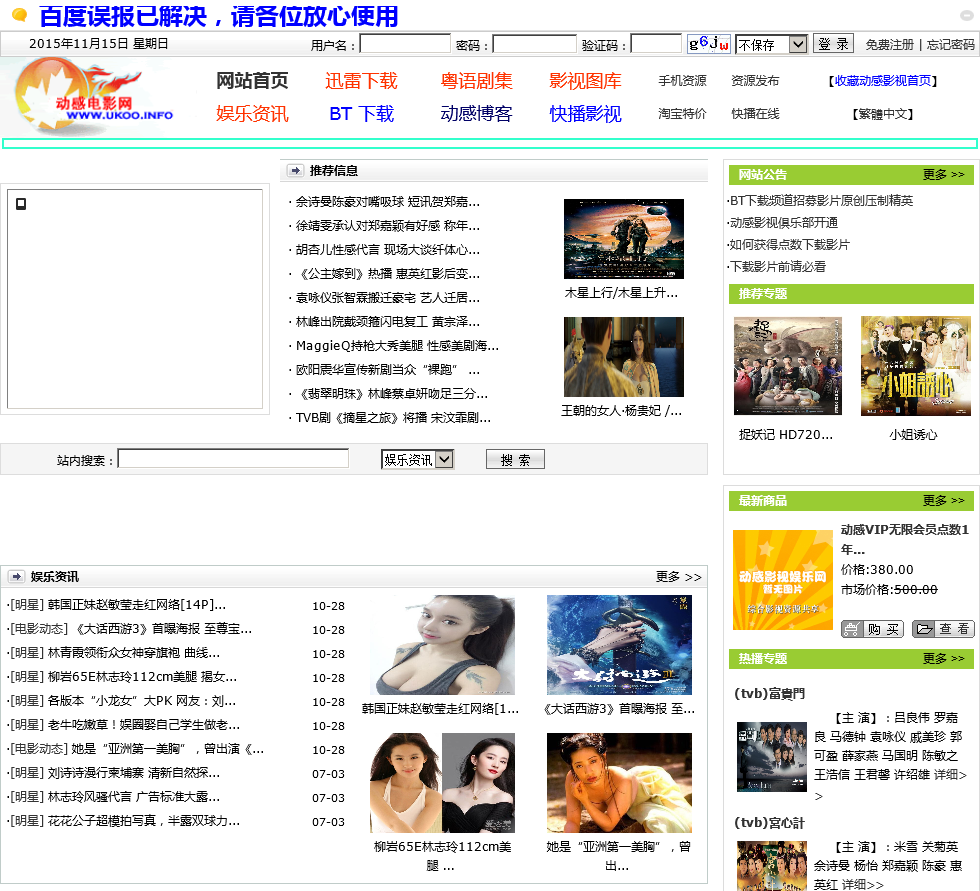Open the BT 下载 menu item
Viewport: 980px width, 891px height.
coord(361,114)
